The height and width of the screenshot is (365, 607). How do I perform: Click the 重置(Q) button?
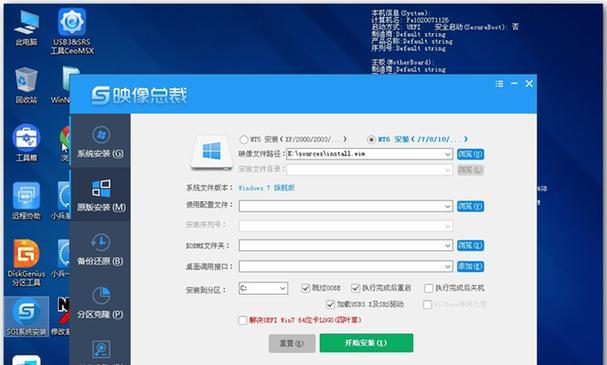click(292, 343)
